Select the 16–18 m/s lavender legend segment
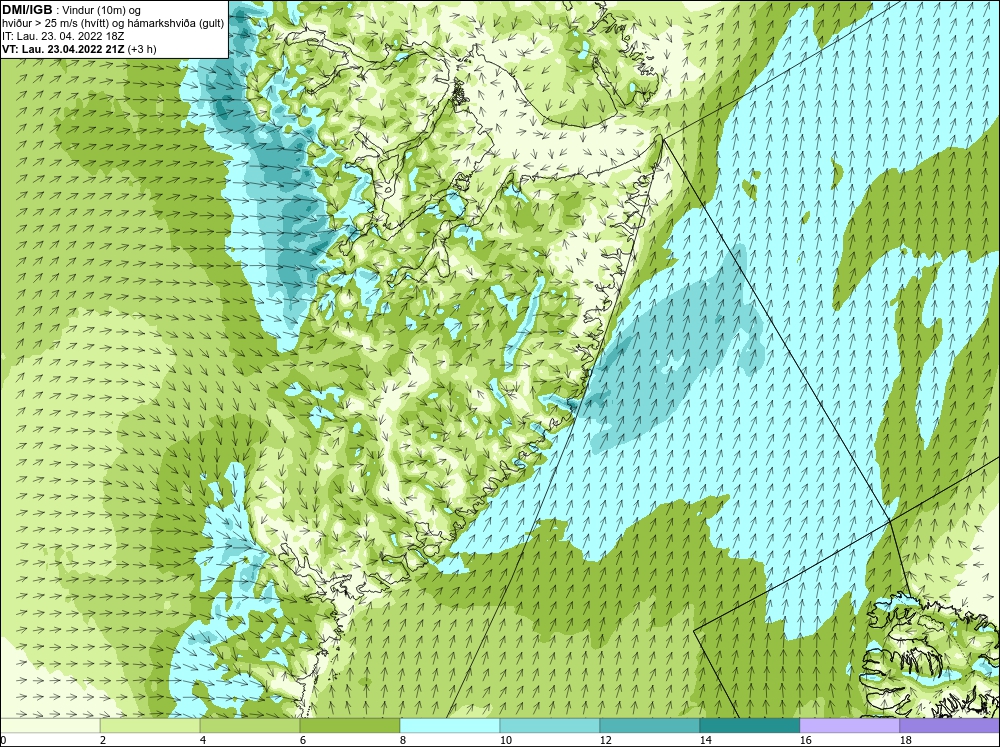 point(849,725)
